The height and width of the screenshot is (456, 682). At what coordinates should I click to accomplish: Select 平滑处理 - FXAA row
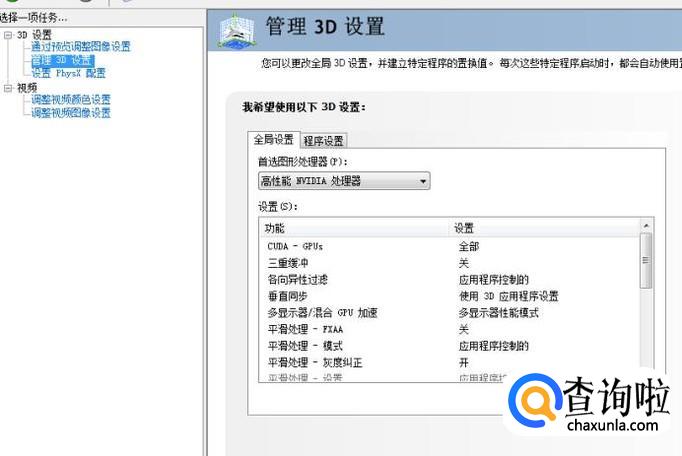450,329
